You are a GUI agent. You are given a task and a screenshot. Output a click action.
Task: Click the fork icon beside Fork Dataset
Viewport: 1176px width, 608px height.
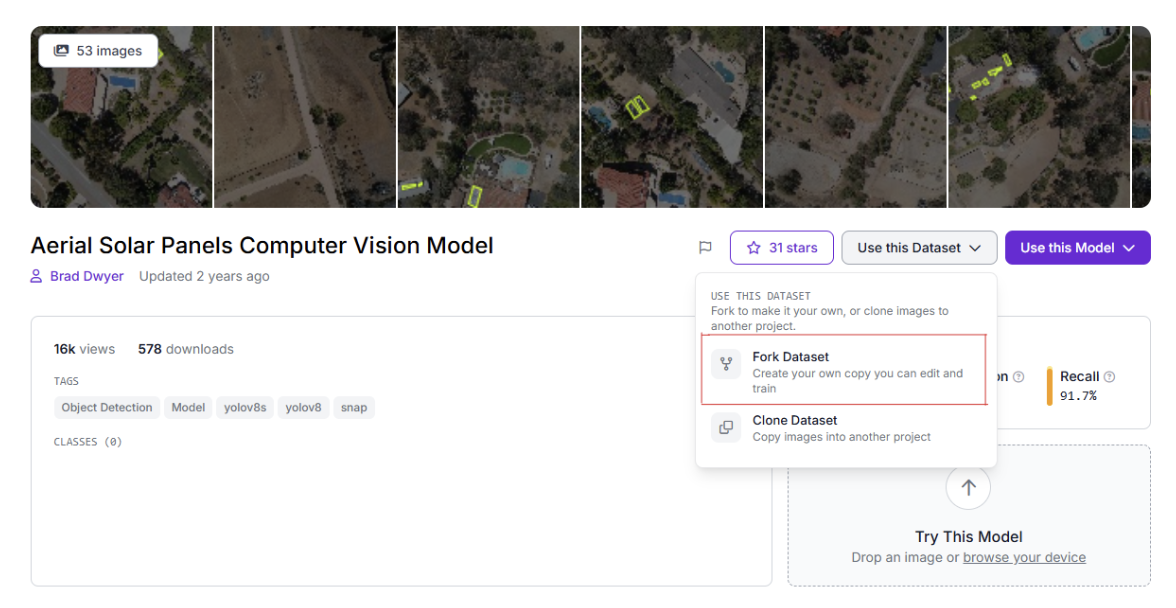726,365
